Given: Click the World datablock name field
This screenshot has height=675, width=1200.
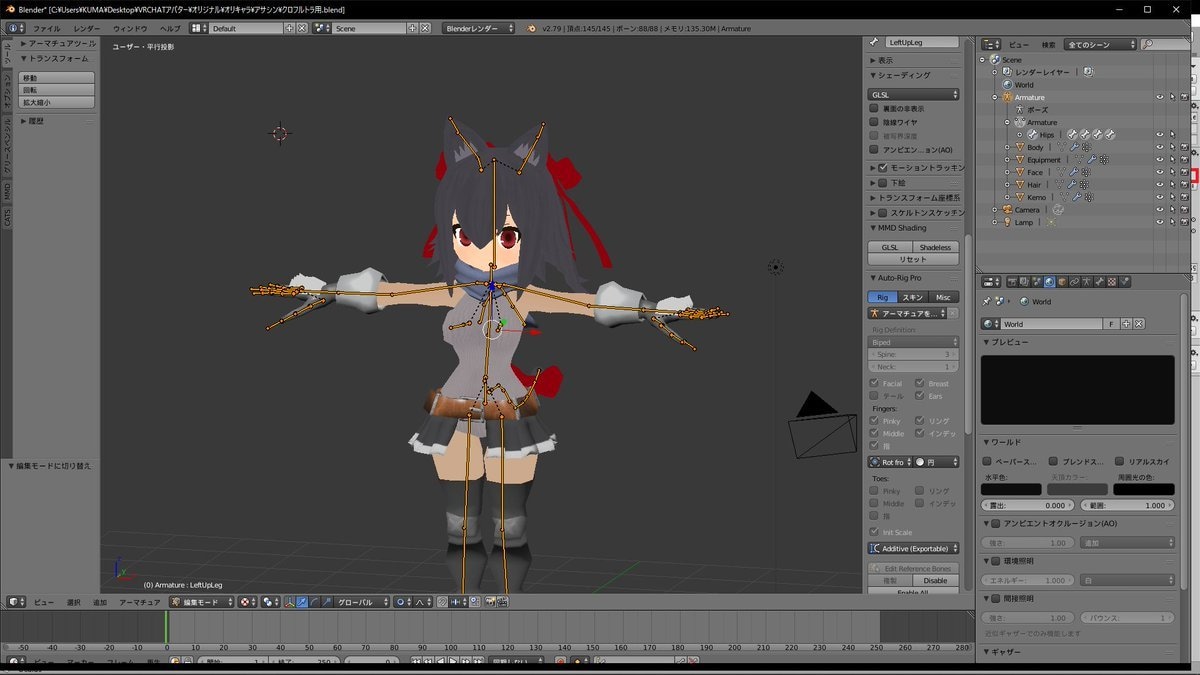Looking at the screenshot, I should 1052,324.
